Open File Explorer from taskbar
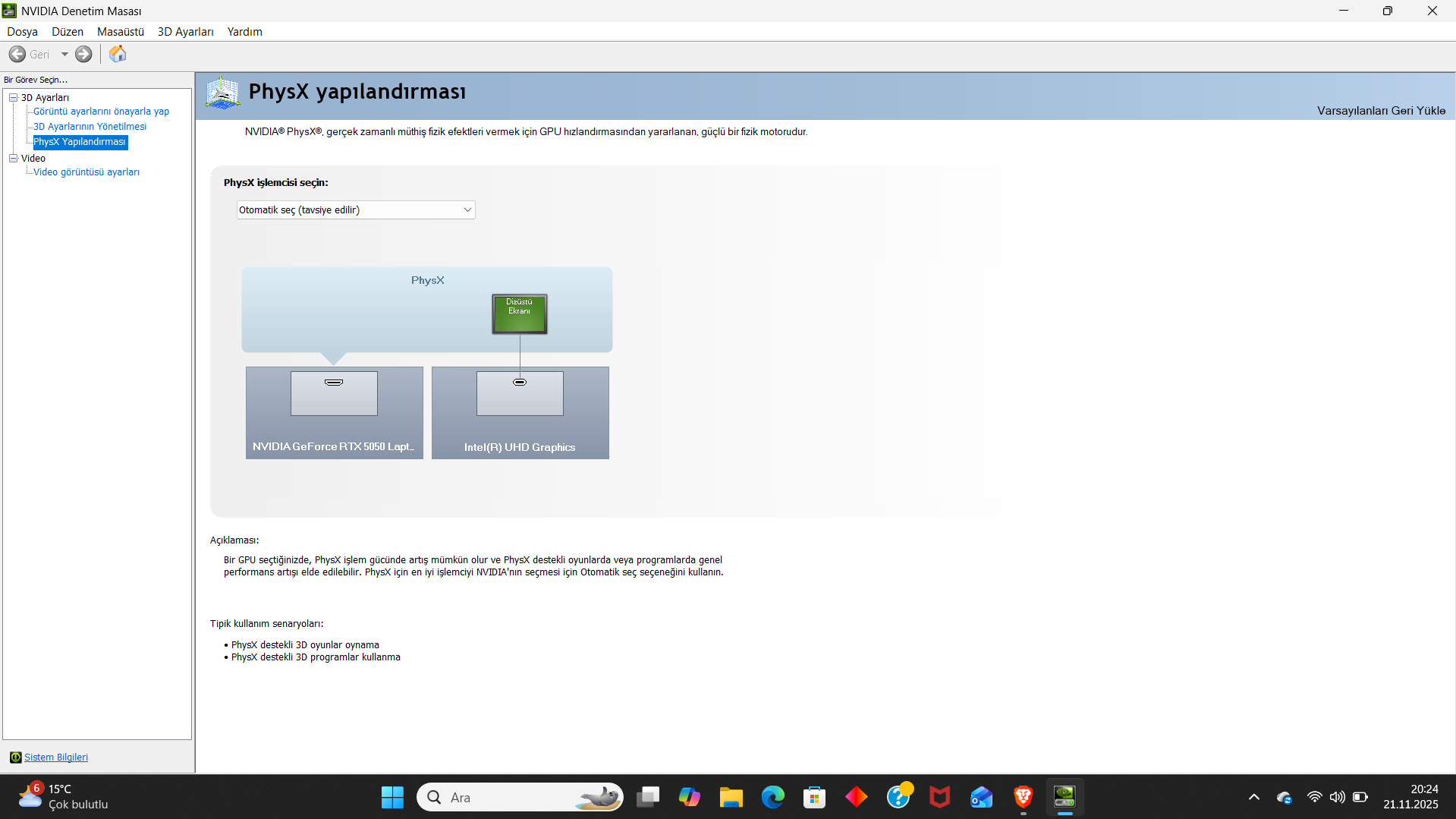This screenshot has width=1456, height=819. [731, 797]
